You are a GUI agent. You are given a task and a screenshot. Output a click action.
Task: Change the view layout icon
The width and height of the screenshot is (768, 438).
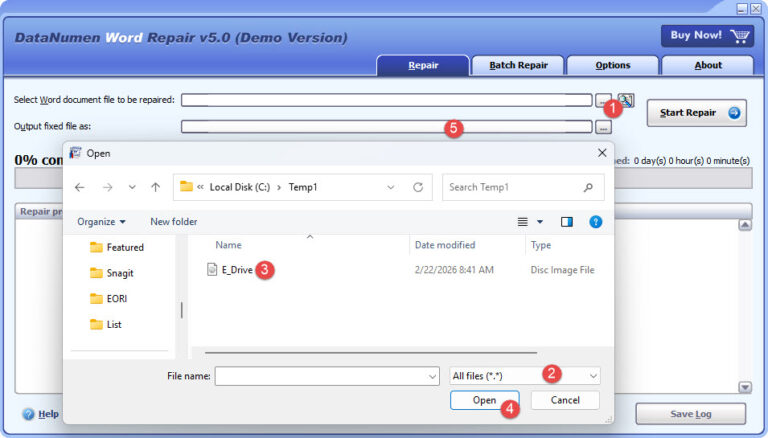click(523, 222)
